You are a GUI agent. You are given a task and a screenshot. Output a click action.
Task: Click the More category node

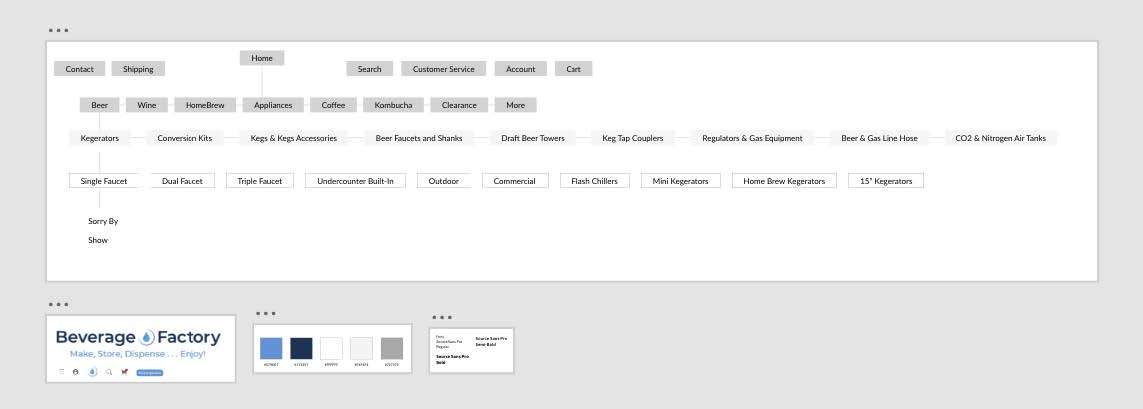coord(515,105)
